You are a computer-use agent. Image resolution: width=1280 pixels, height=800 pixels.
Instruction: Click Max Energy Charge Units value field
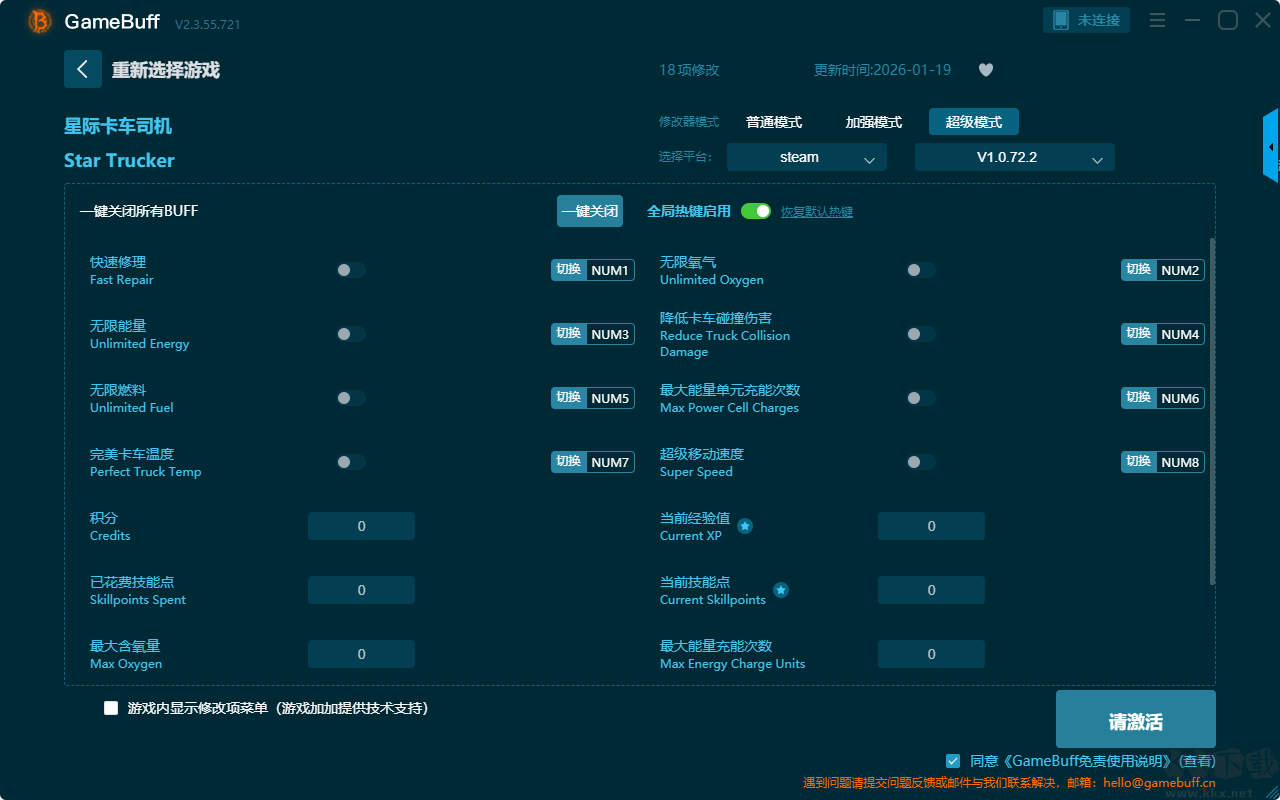[931, 654]
